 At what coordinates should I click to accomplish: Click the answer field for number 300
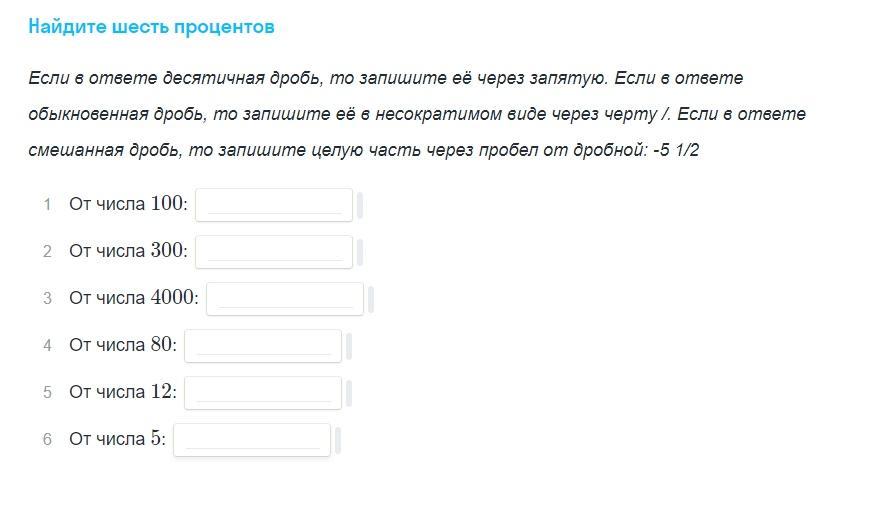pyautogui.click(x=274, y=252)
